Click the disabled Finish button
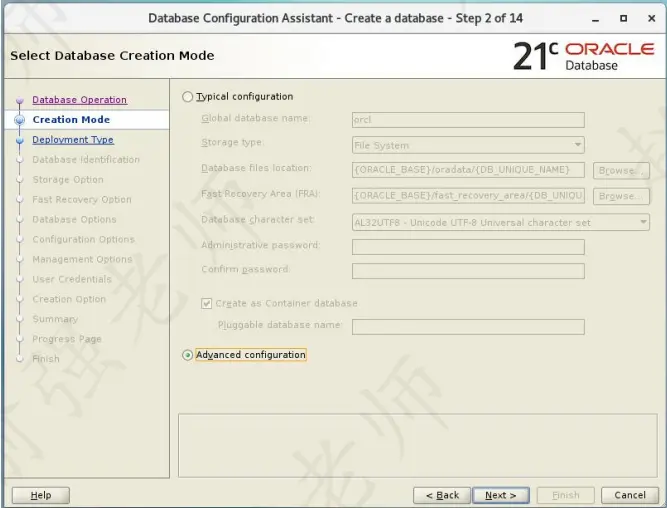Screen dimensions: 667x508 pos(565,495)
